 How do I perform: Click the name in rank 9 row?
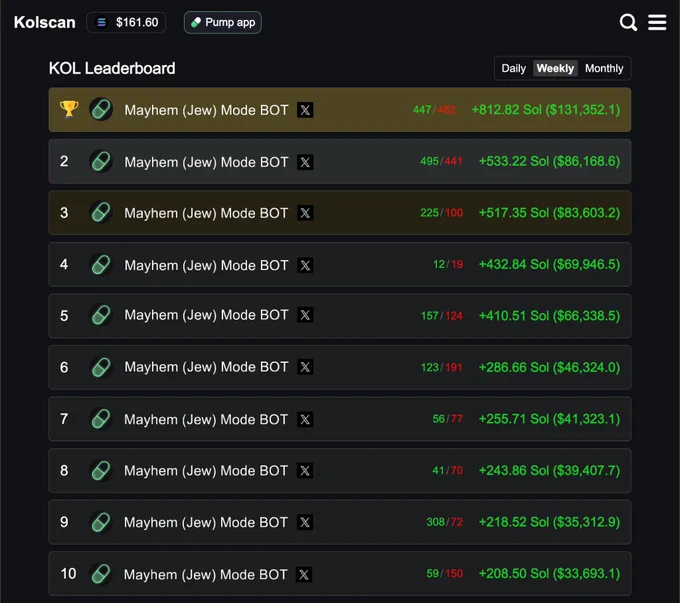(x=206, y=522)
